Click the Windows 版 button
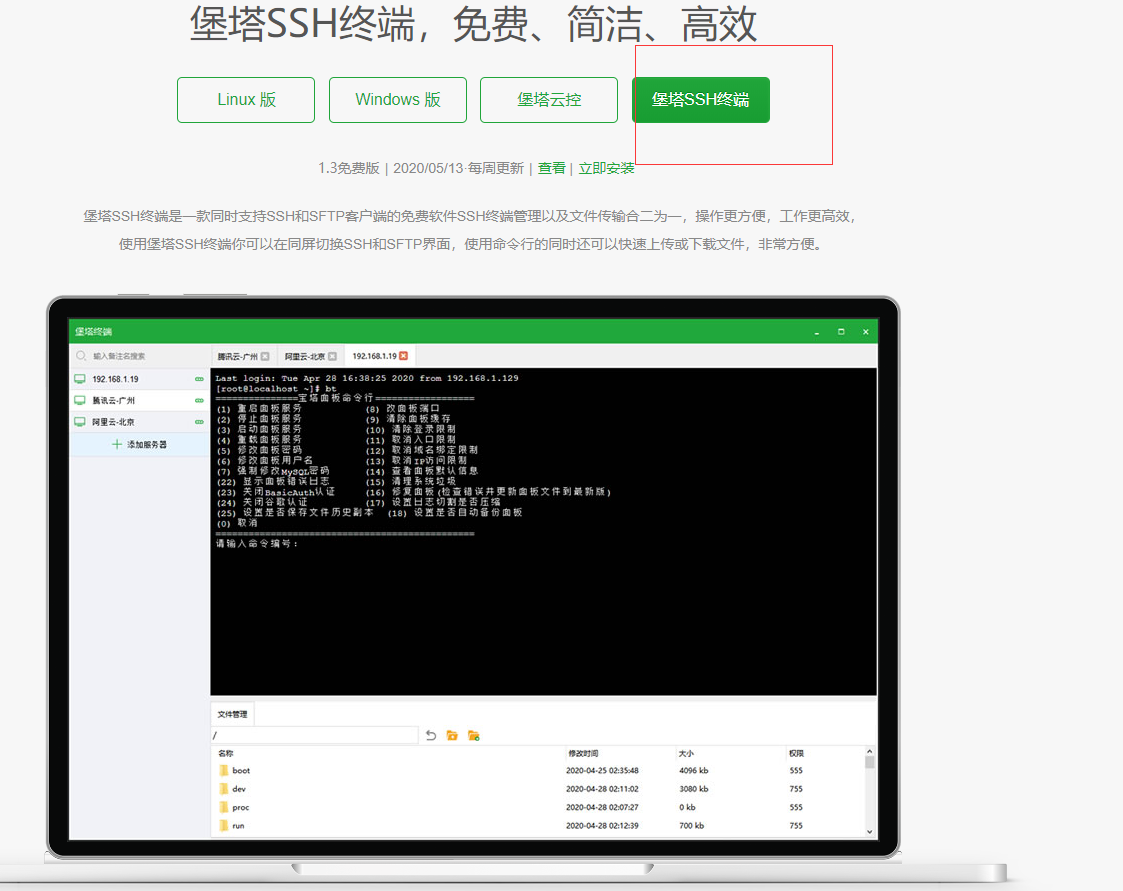 click(x=397, y=100)
